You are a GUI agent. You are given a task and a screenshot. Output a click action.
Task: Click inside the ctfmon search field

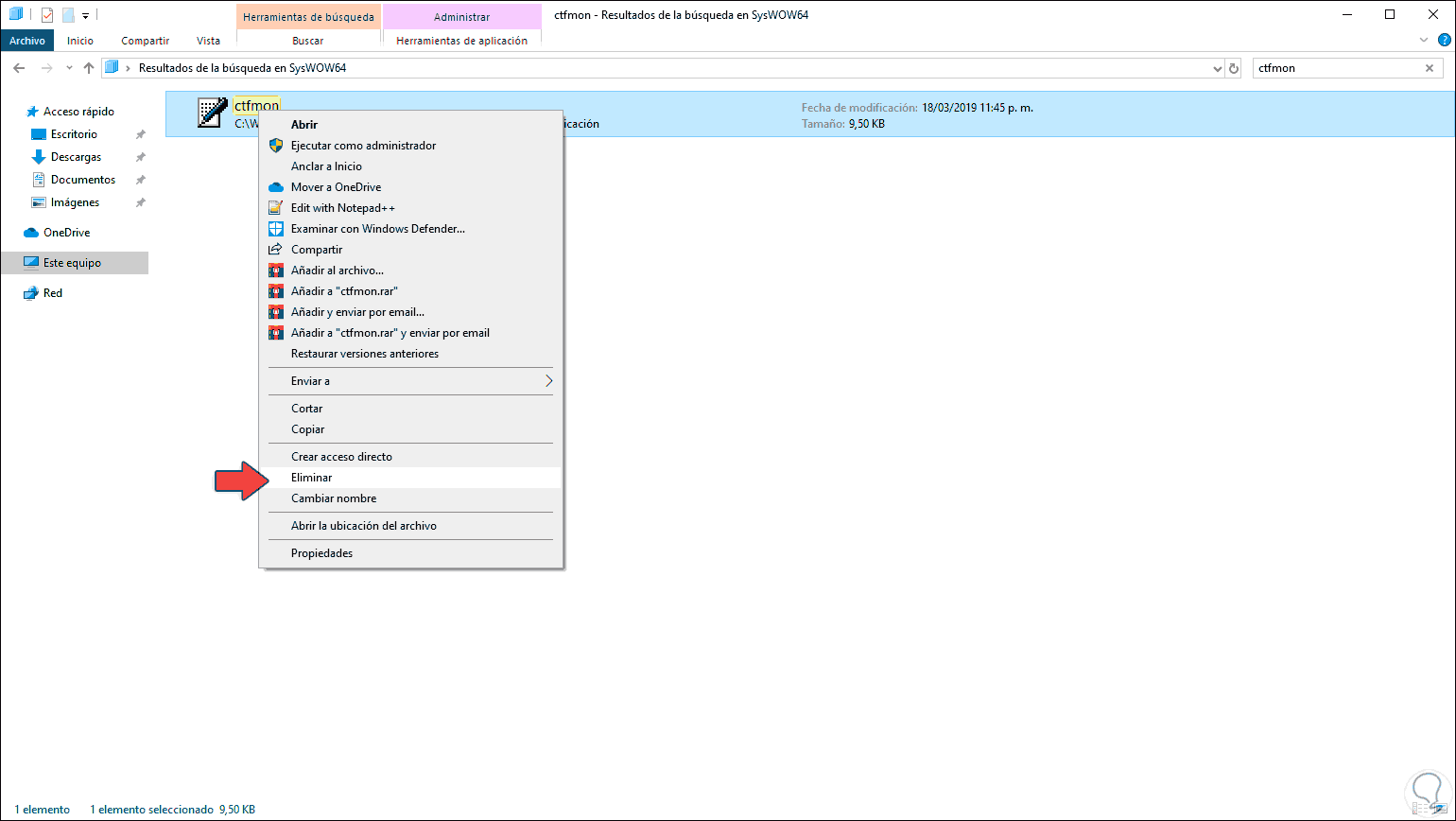(x=1343, y=67)
